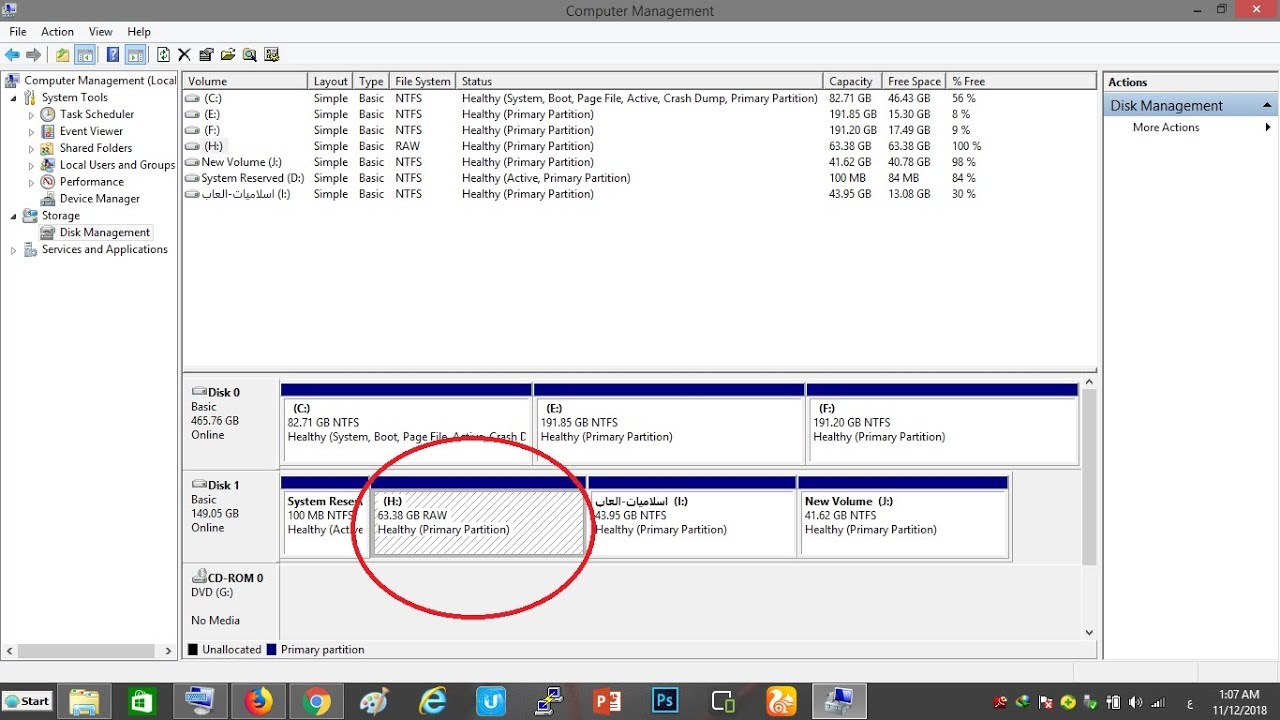The height and width of the screenshot is (720, 1280).
Task: Click the black X Delete icon in the toolbar
Action: click(184, 55)
